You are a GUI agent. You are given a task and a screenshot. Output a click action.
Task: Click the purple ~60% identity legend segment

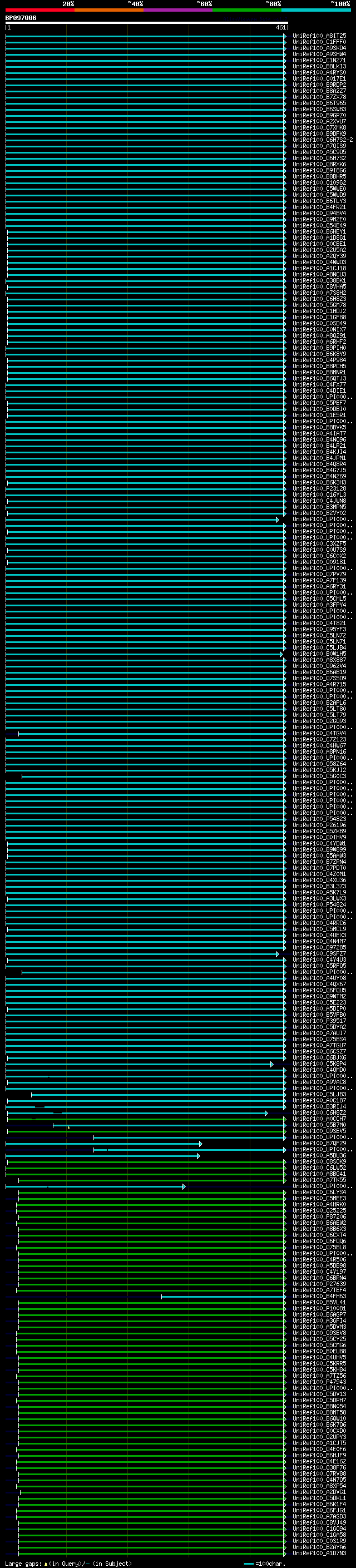point(177,10)
